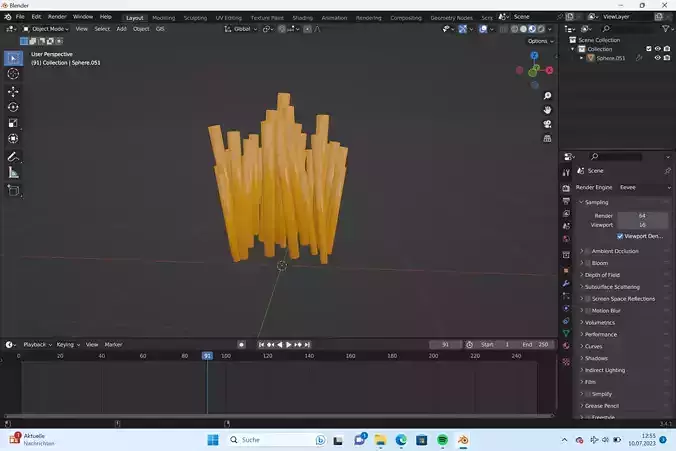Open the View Layer properties tab
The height and width of the screenshot is (451, 676).
point(566,213)
